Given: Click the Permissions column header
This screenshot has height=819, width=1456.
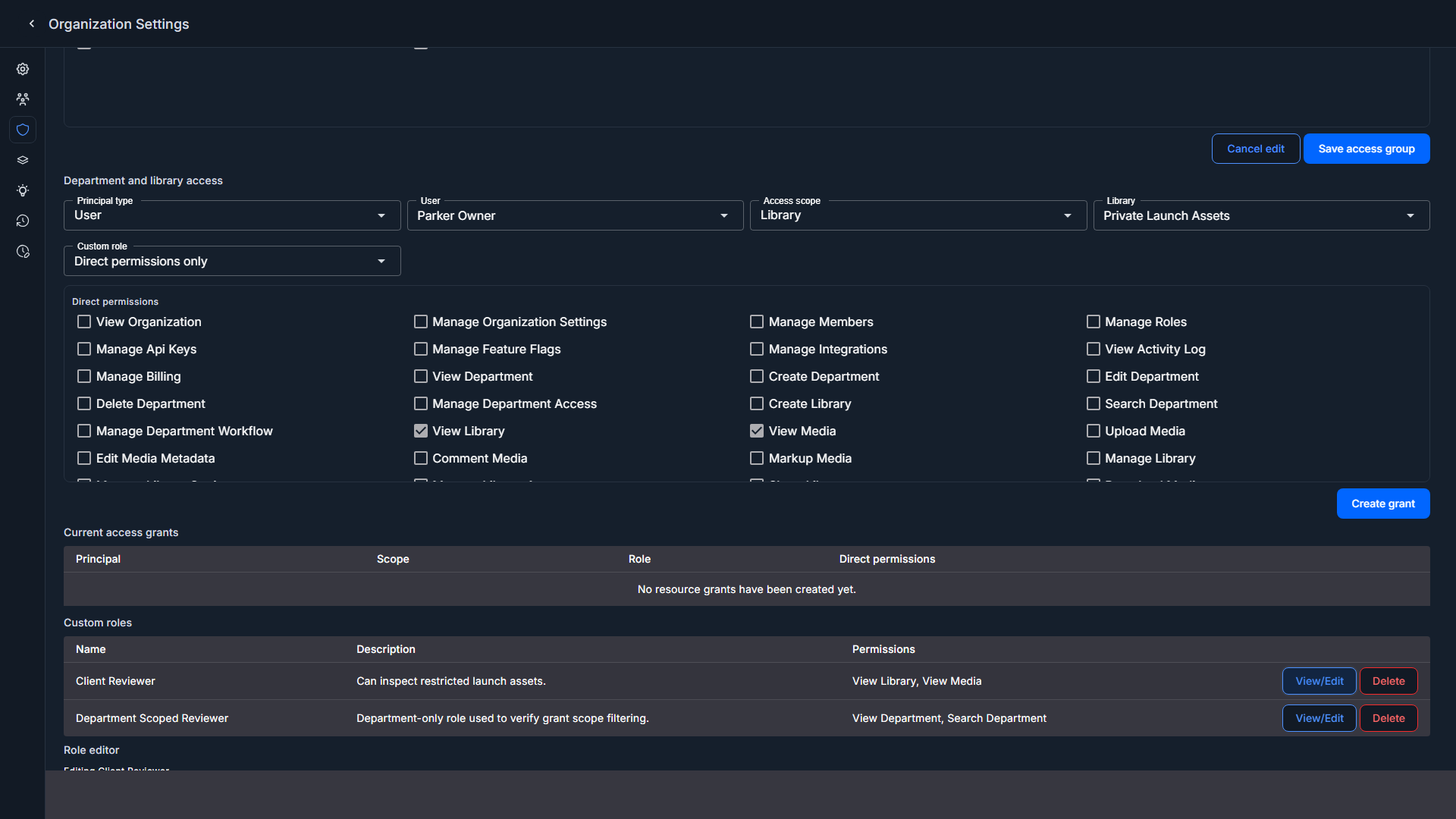Looking at the screenshot, I should click(883, 649).
